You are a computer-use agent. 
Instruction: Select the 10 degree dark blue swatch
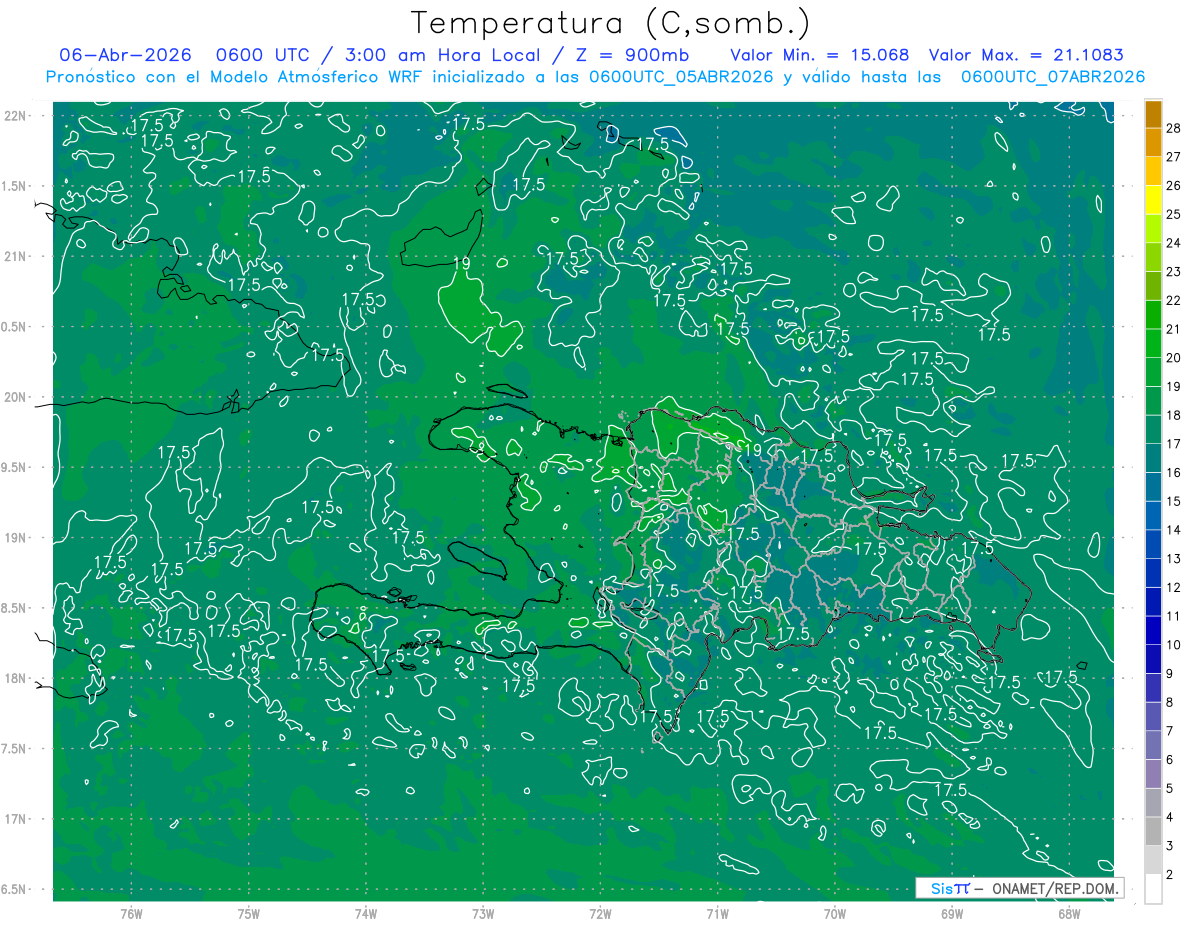pyautogui.click(x=1153, y=631)
